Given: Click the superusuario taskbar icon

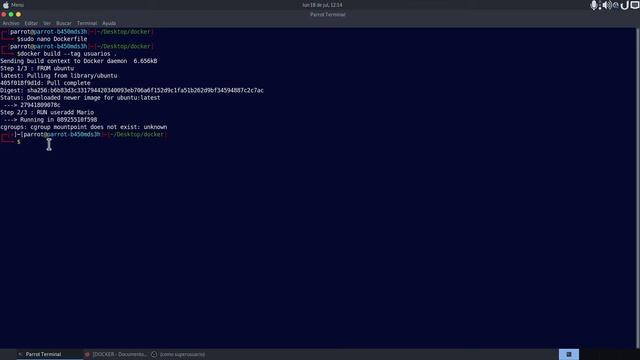Looking at the screenshot, I should pyautogui.click(x=154, y=354).
